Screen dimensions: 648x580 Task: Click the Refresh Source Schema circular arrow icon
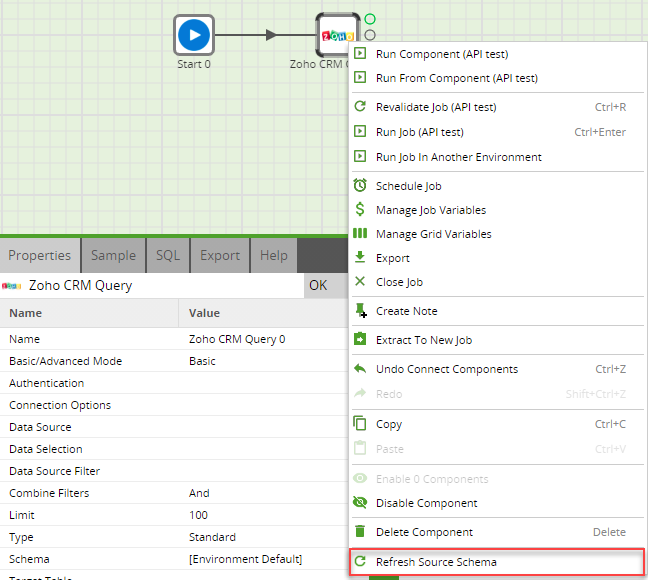[360, 561]
